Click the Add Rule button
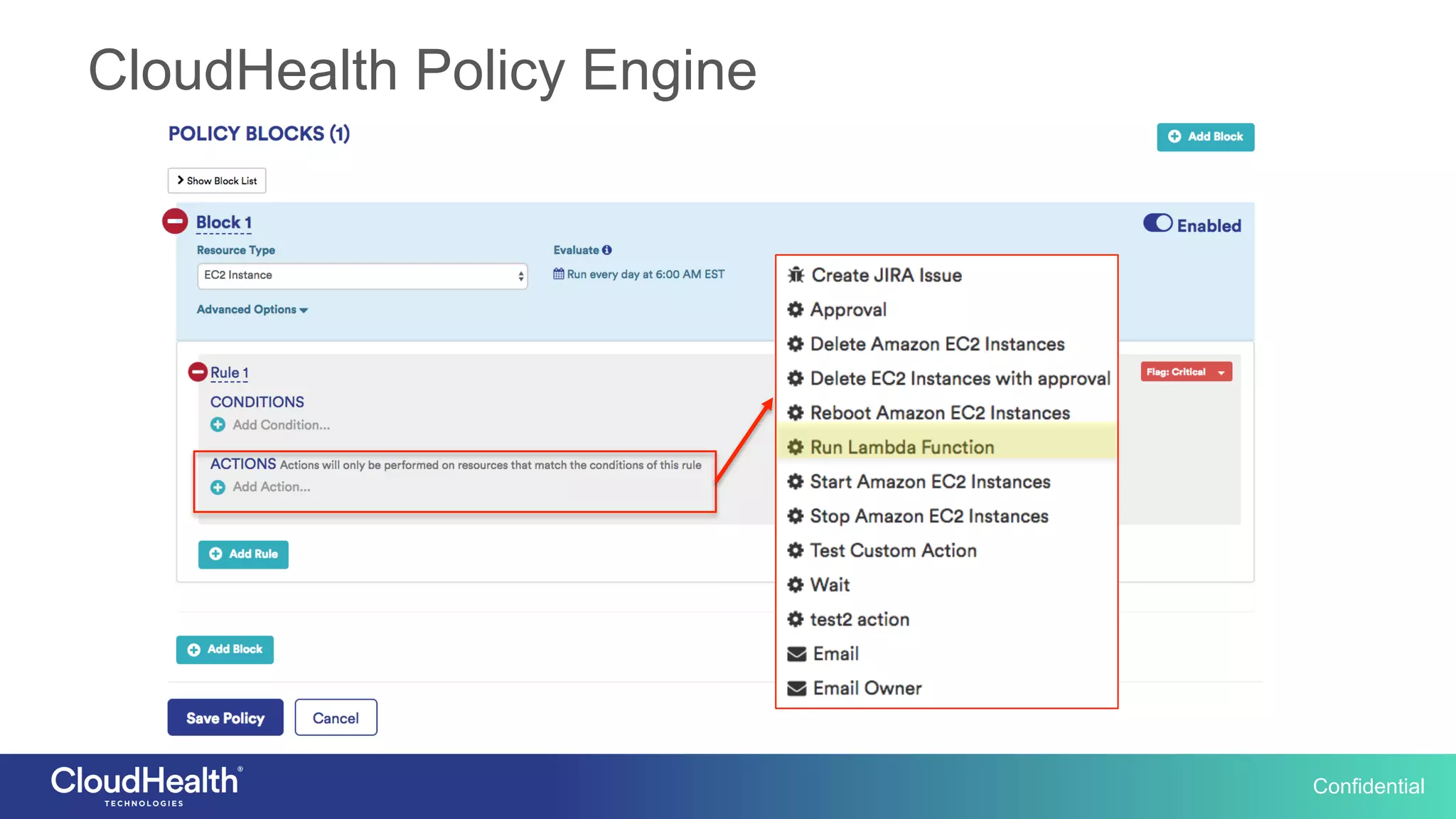Screen dimensions: 1456x819 tap(243, 555)
